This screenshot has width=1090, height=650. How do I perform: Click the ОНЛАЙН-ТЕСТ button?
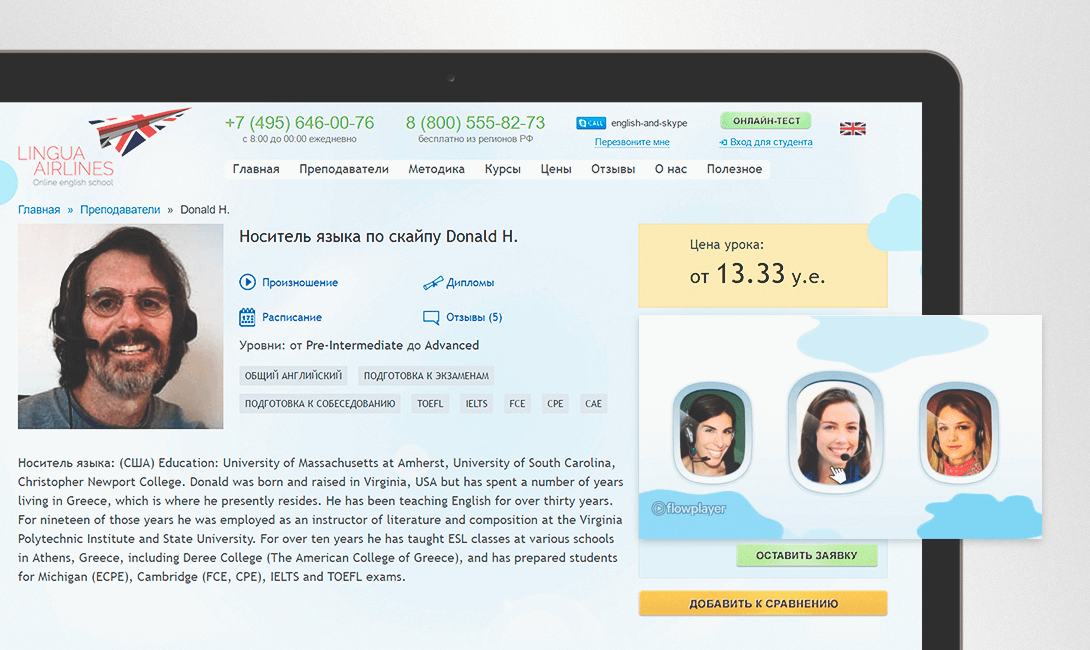coord(766,121)
